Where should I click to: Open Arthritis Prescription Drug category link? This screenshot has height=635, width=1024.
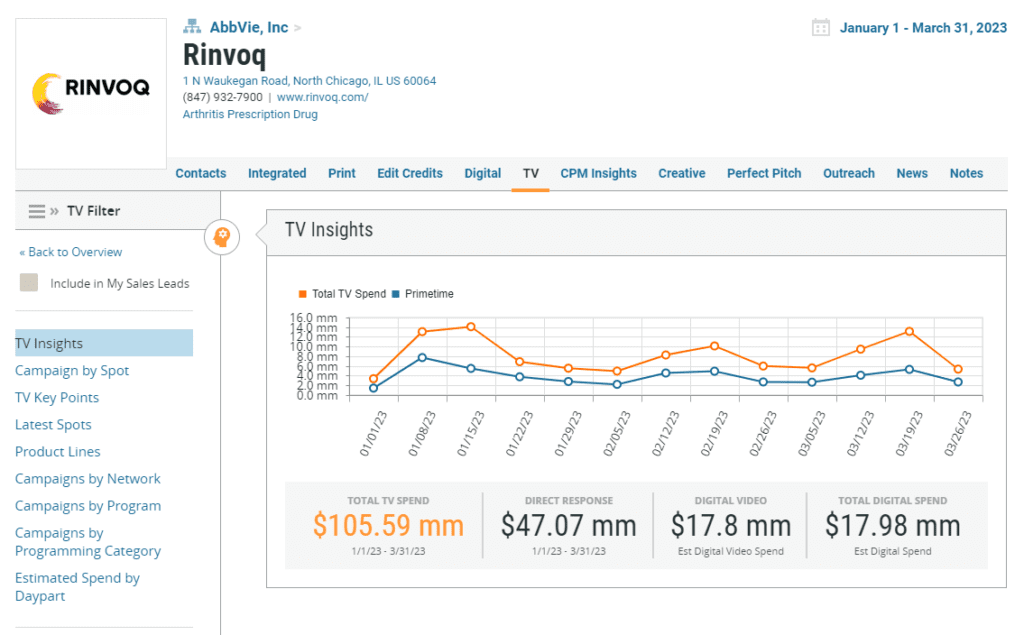point(250,114)
